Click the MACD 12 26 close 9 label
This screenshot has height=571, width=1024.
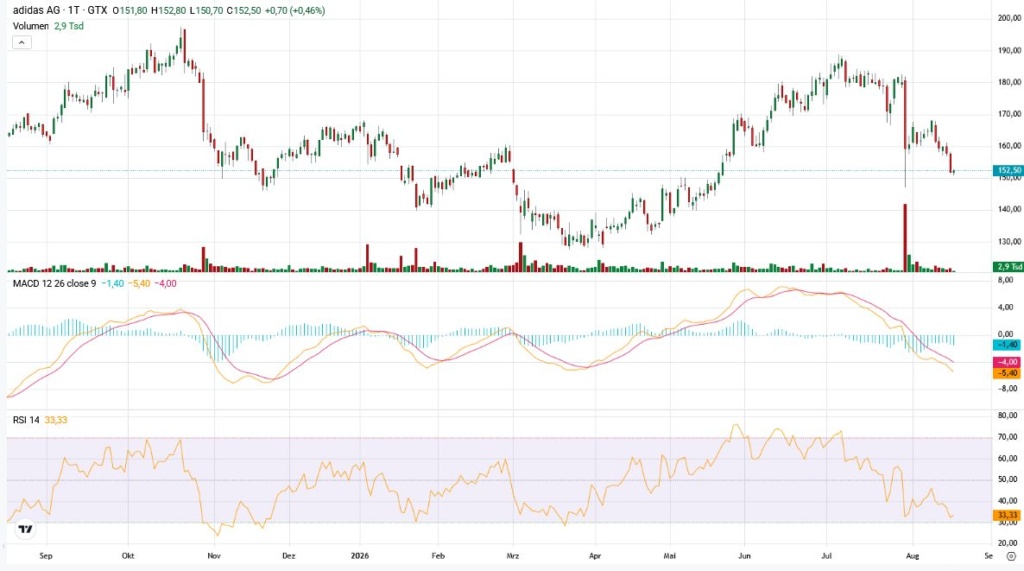click(x=54, y=284)
